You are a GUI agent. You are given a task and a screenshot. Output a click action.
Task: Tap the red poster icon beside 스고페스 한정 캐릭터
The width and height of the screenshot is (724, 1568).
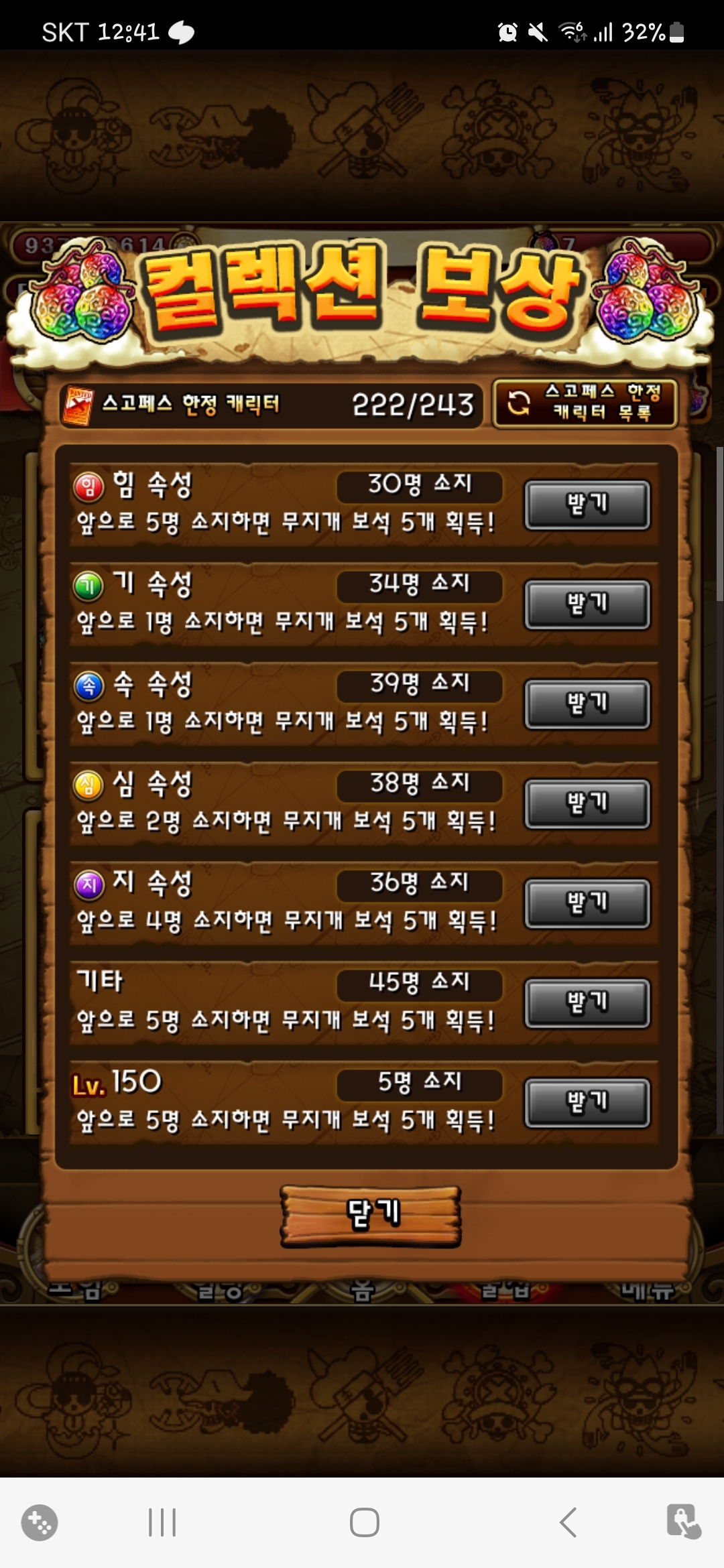pos(78,405)
